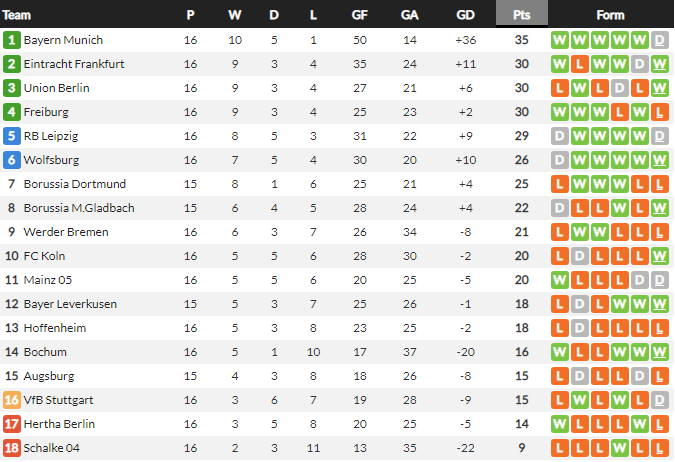Select the Bayer Leverkusen team name
The image size is (675, 462).
71,304
